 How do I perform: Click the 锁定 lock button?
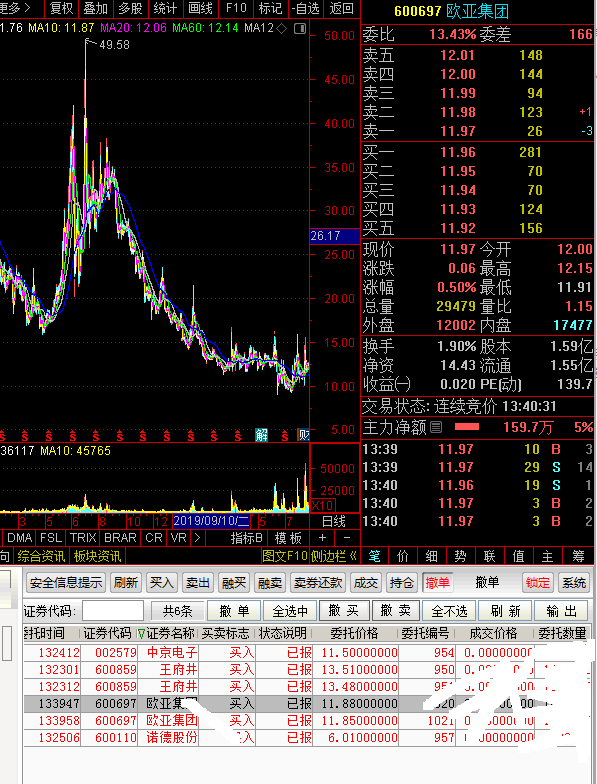(538, 582)
